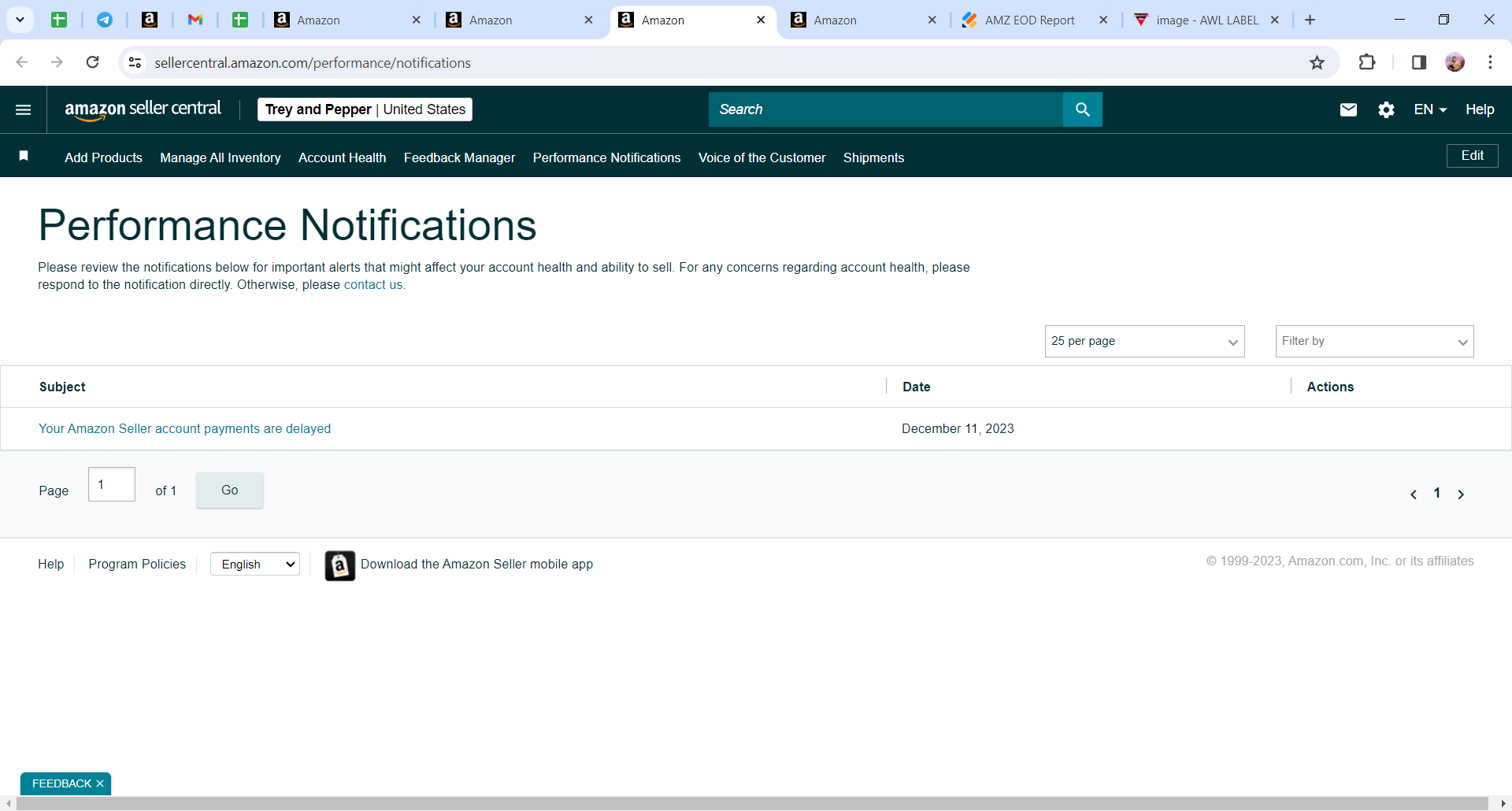The height and width of the screenshot is (811, 1512).
Task: Open Program Policies link
Action: tap(137, 564)
